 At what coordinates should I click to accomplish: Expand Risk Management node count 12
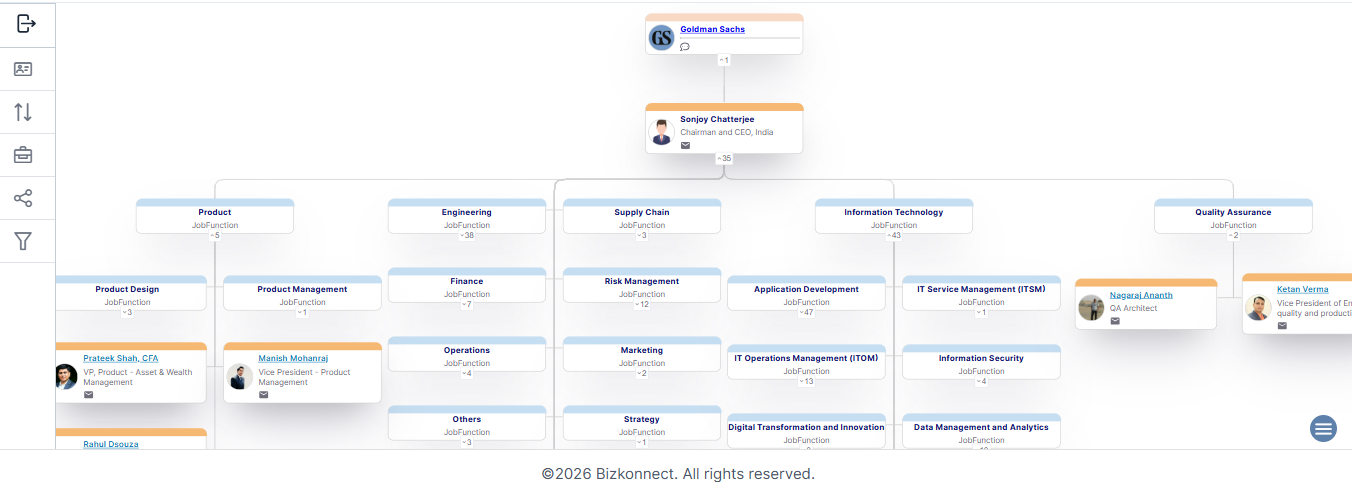point(642,304)
